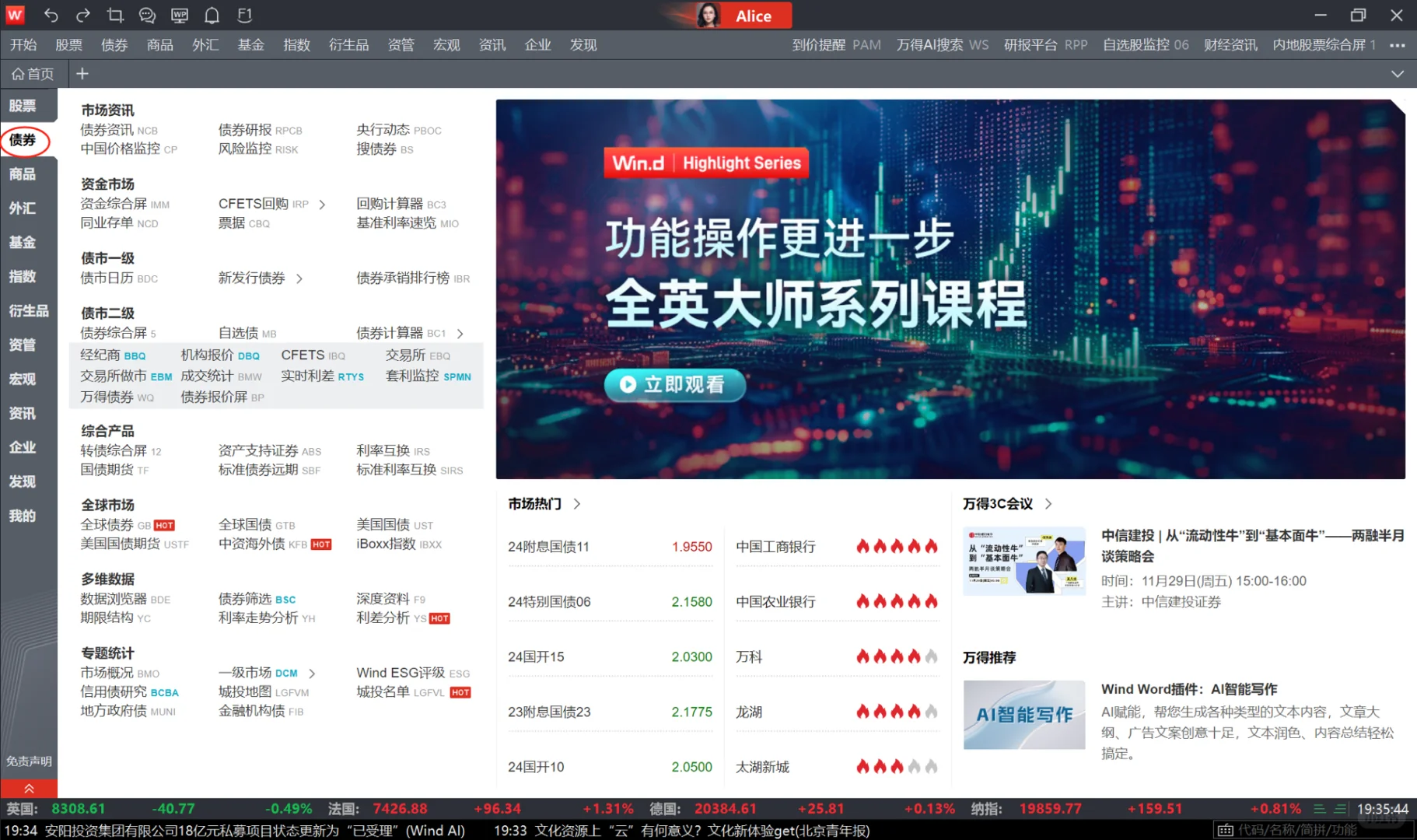Viewport: 1417px width, 840px height.
Task: Open 免责声明 at the sidebar bottom
Action: coord(29,761)
